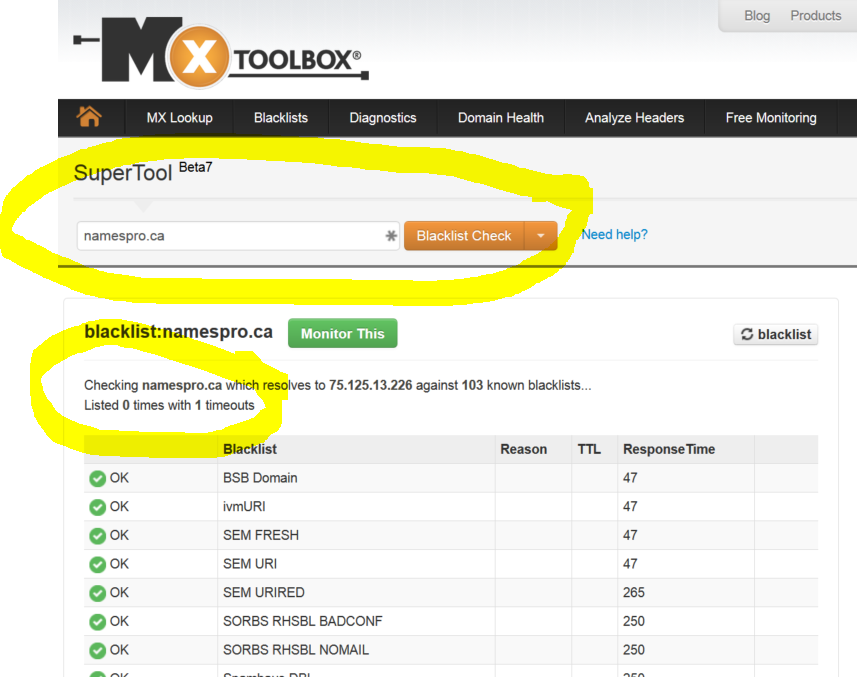Select the SEM URI blacklist name
This screenshot has height=677, width=857.
[250, 564]
